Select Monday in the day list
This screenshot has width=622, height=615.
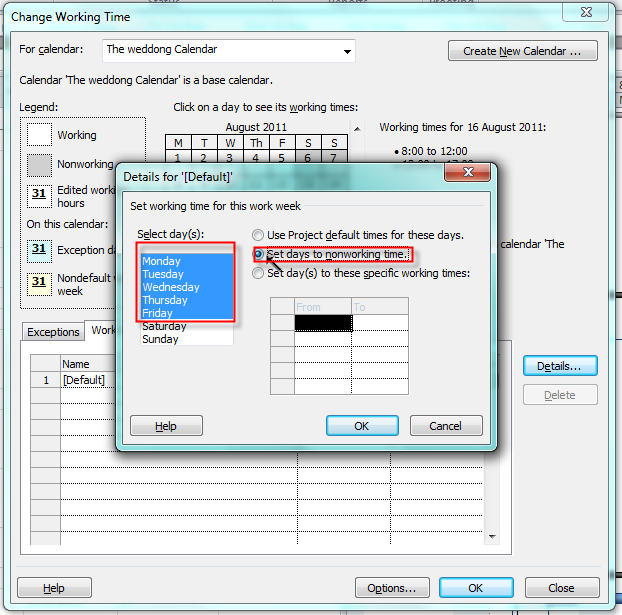(162, 261)
